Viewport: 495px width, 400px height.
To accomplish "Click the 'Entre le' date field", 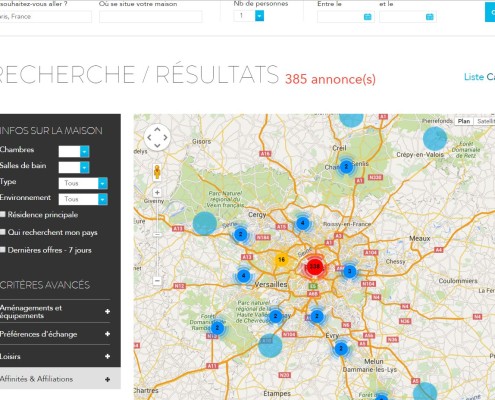I will coord(346,17).
